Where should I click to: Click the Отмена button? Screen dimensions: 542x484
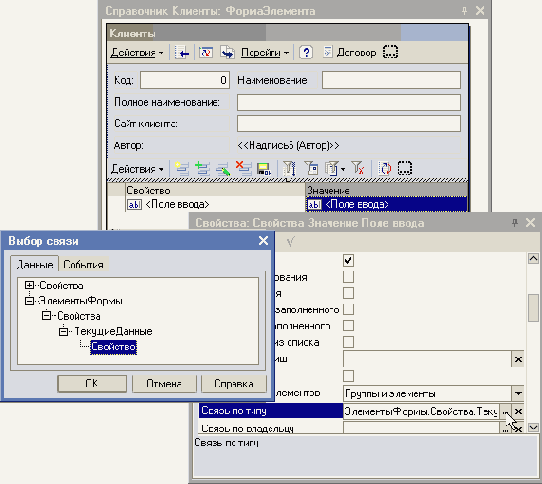pos(164,384)
